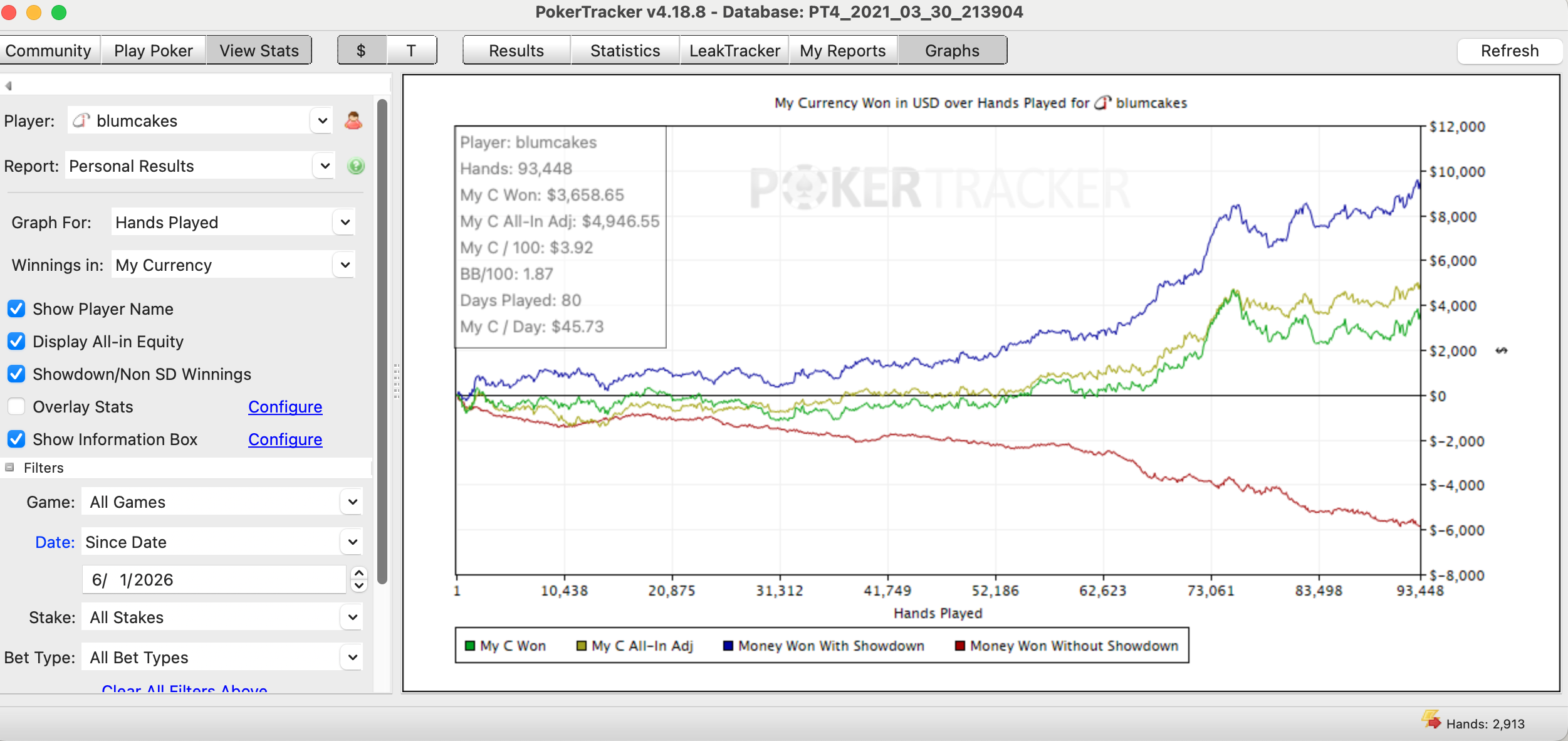Image resolution: width=1568 pixels, height=741 pixels.
Task: Click the sidebar vertical scrollbar
Action: click(x=382, y=342)
